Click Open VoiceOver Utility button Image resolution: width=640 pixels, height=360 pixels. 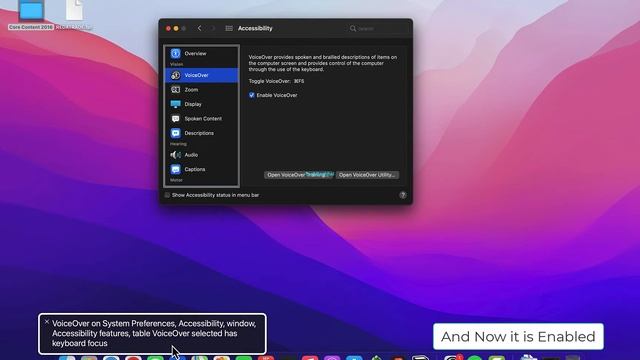tap(367, 175)
